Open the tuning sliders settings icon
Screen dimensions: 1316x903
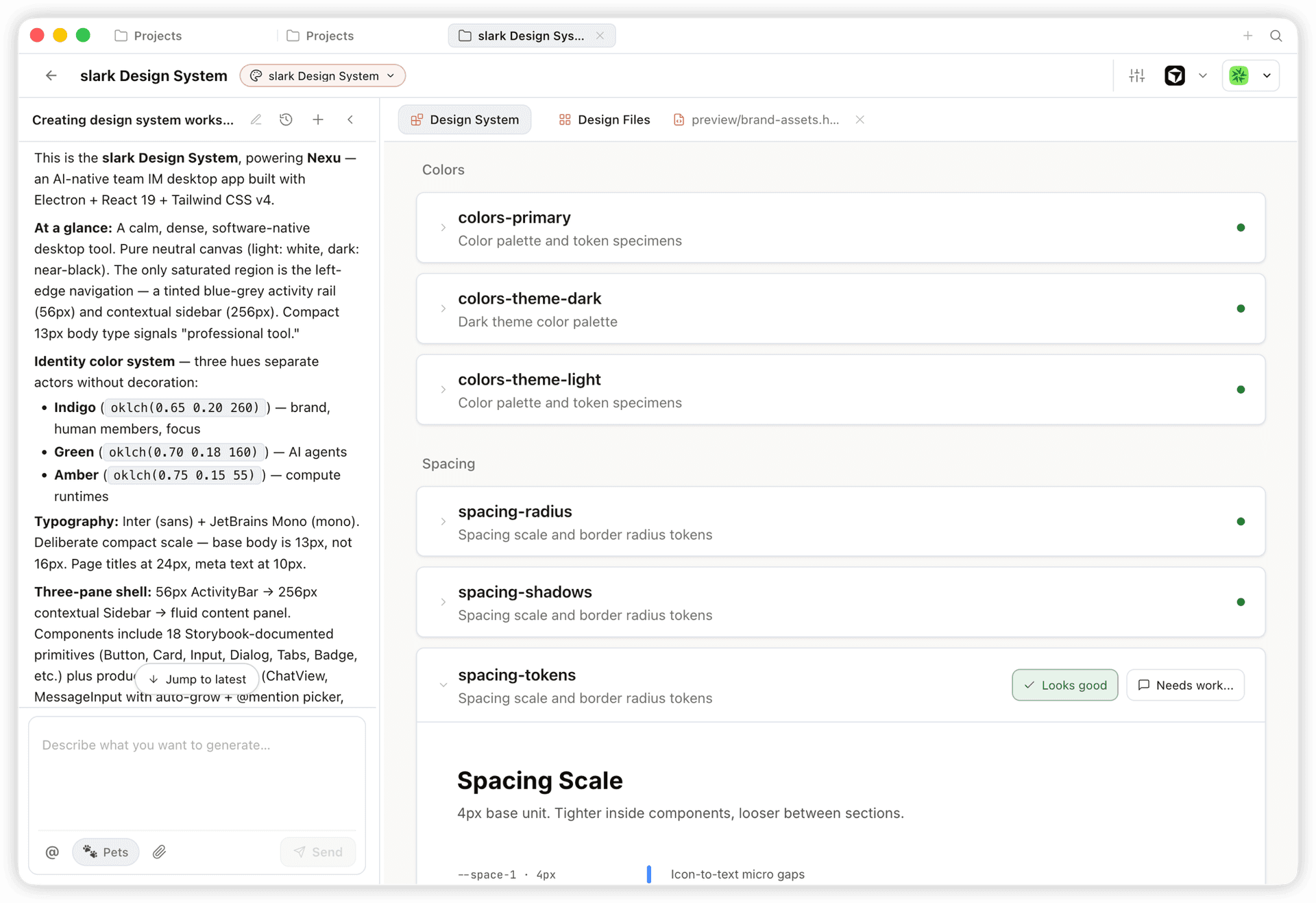[x=1137, y=75]
